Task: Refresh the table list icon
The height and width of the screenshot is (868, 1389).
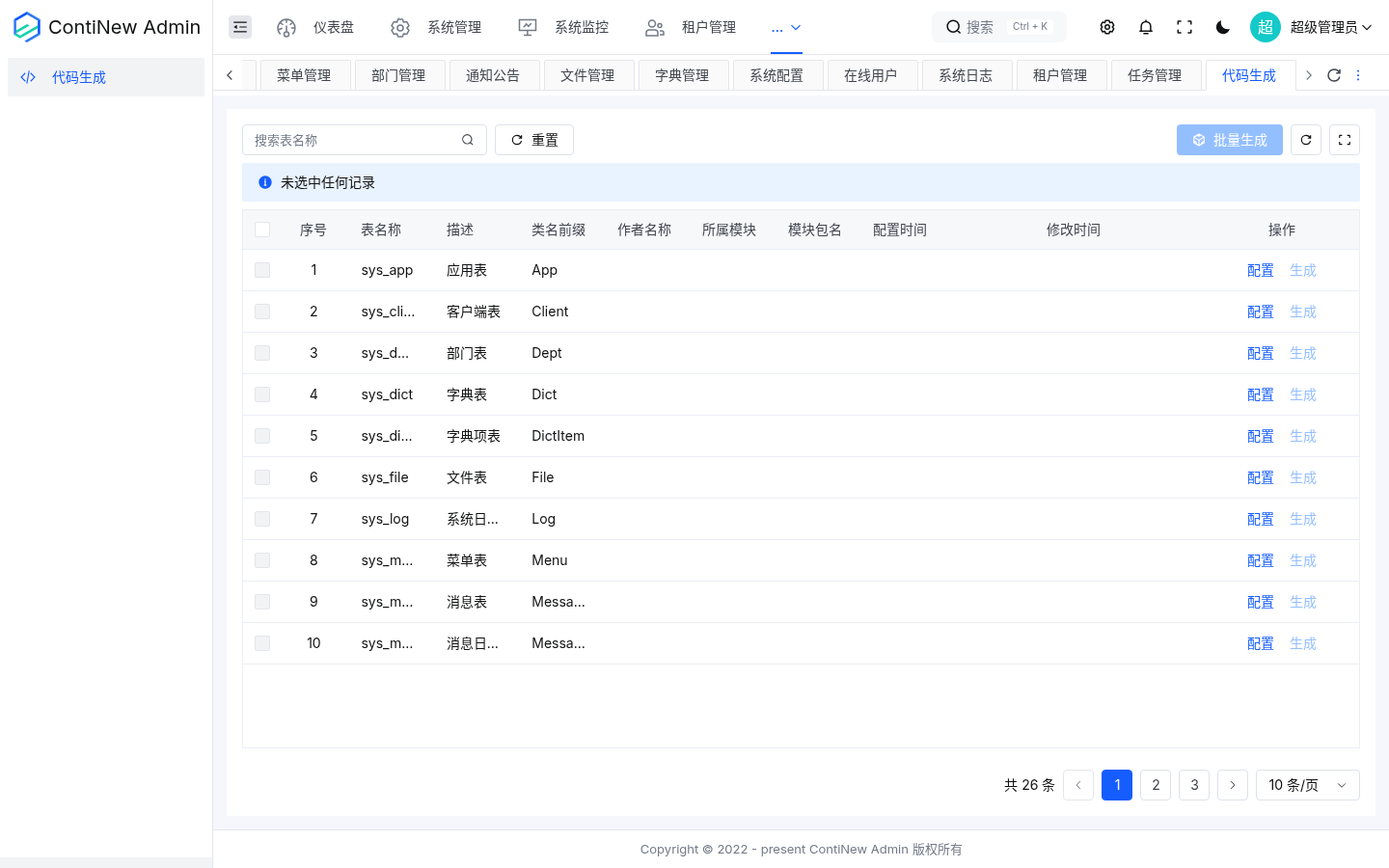Action: (1306, 140)
